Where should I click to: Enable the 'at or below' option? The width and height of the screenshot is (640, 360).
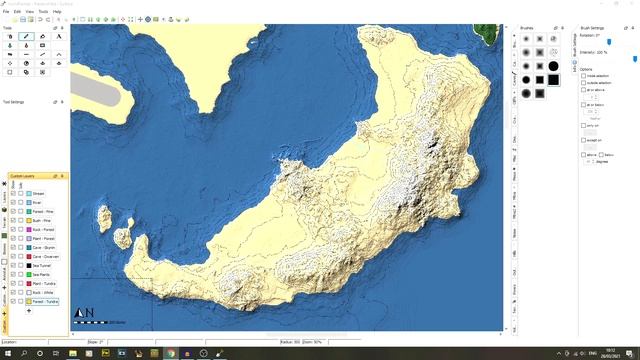(x=583, y=105)
